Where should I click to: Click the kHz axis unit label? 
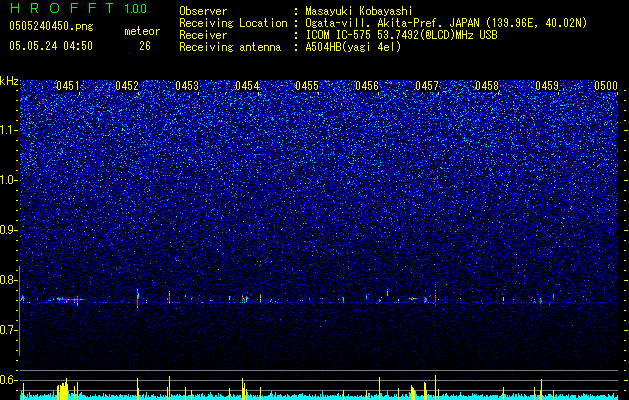pos(9,81)
